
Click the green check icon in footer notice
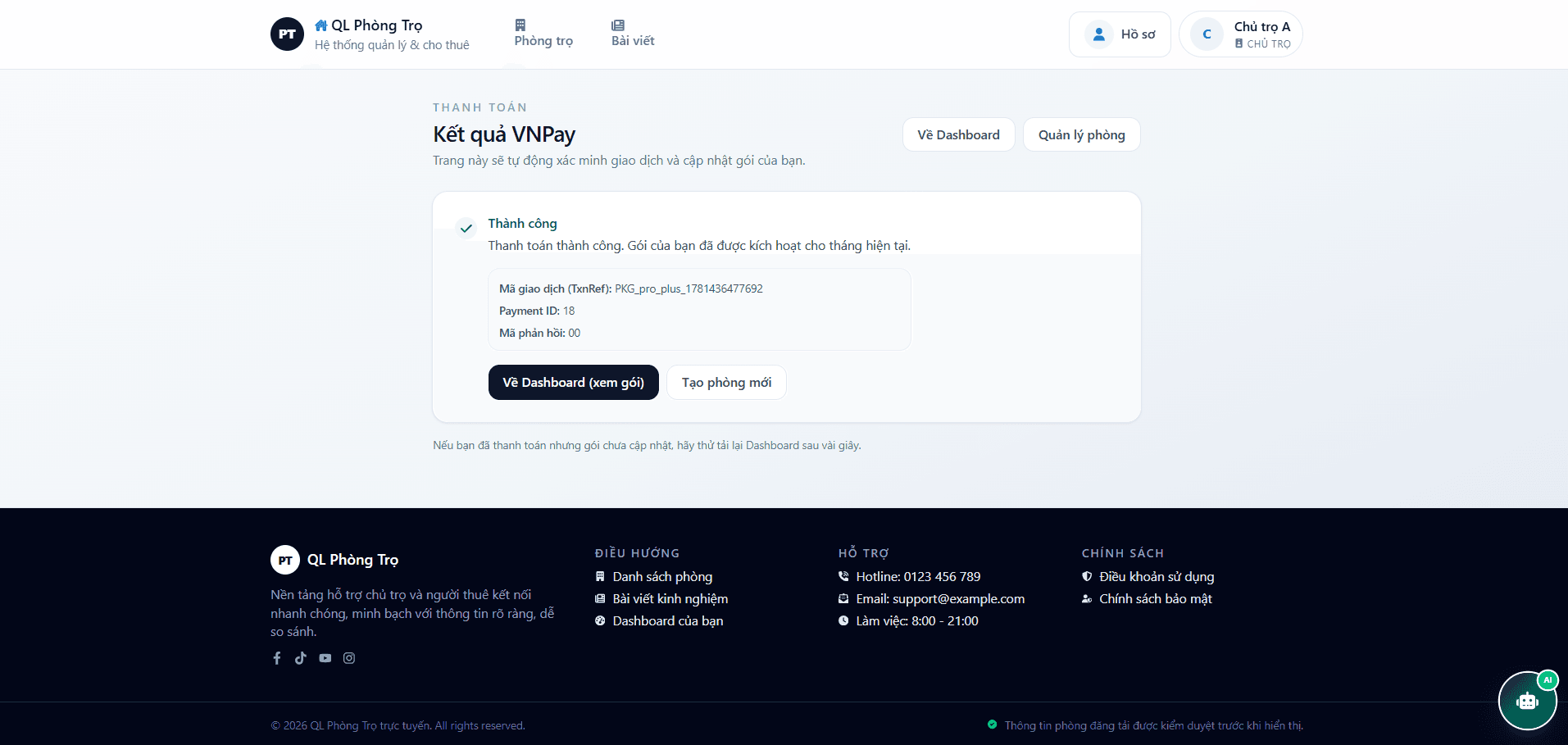pyautogui.click(x=993, y=725)
